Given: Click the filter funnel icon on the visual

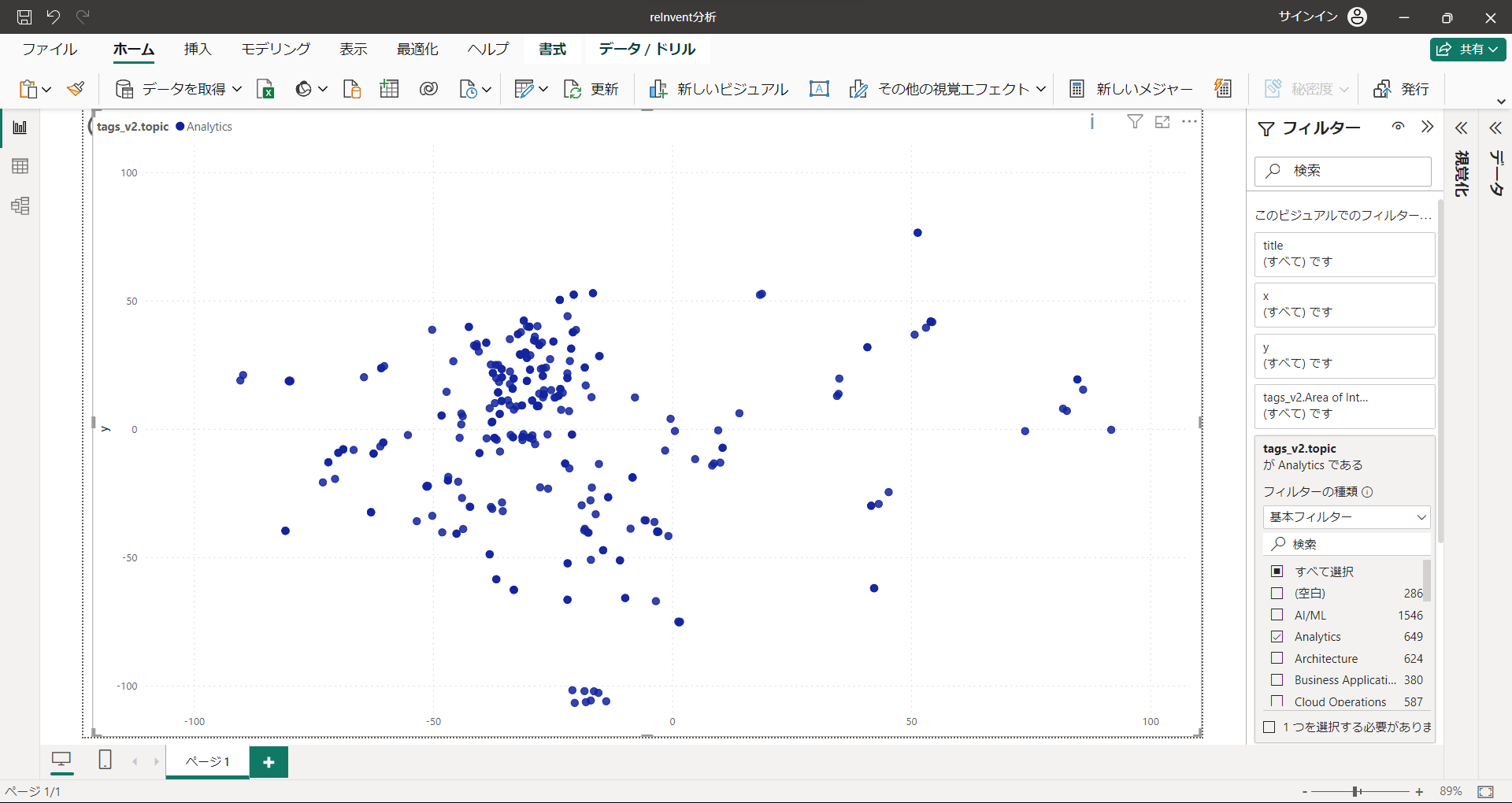Looking at the screenshot, I should tap(1135, 122).
